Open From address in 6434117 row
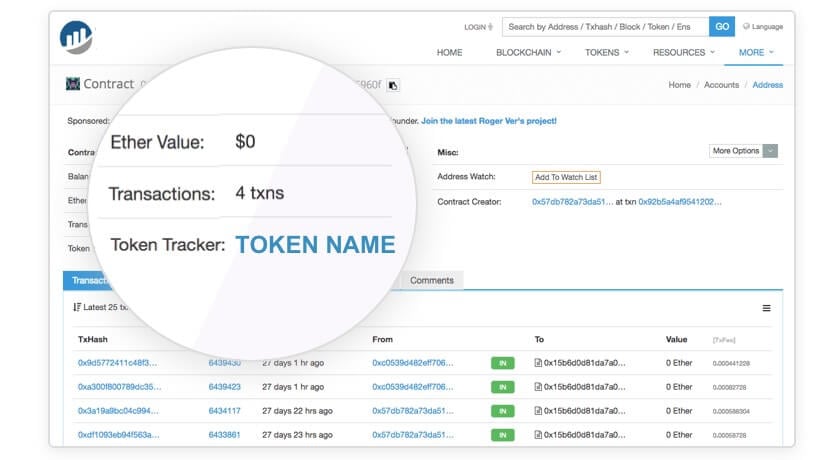The height and width of the screenshot is (460, 840). click(412, 411)
